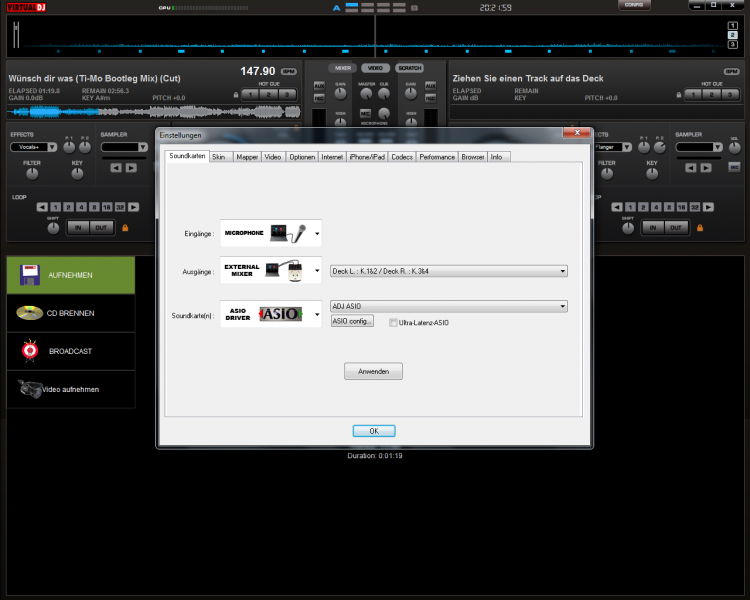Click the ASIO driver logo image
The height and width of the screenshot is (600, 750).
click(281, 314)
